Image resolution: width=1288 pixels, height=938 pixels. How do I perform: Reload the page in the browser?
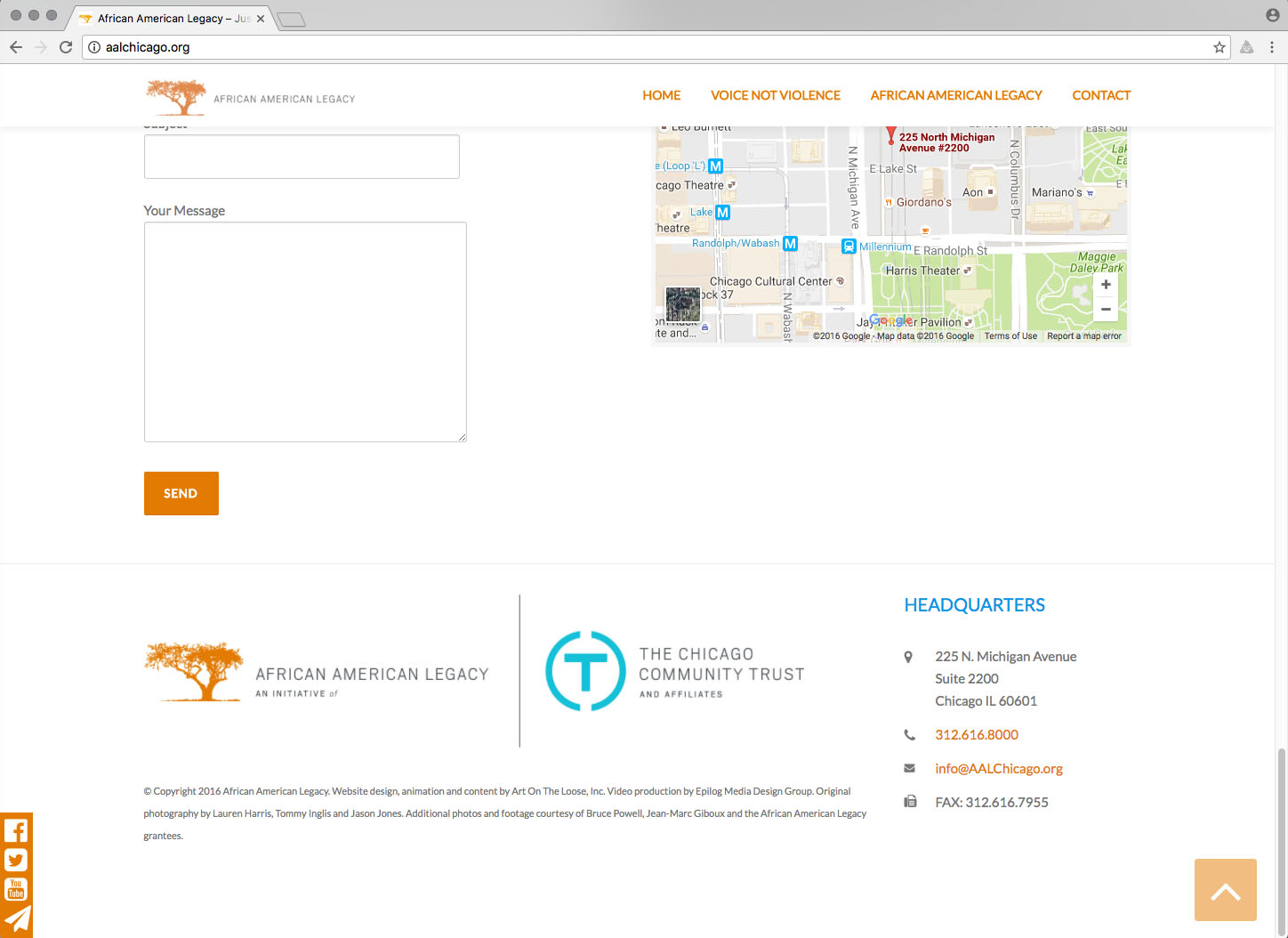click(66, 47)
